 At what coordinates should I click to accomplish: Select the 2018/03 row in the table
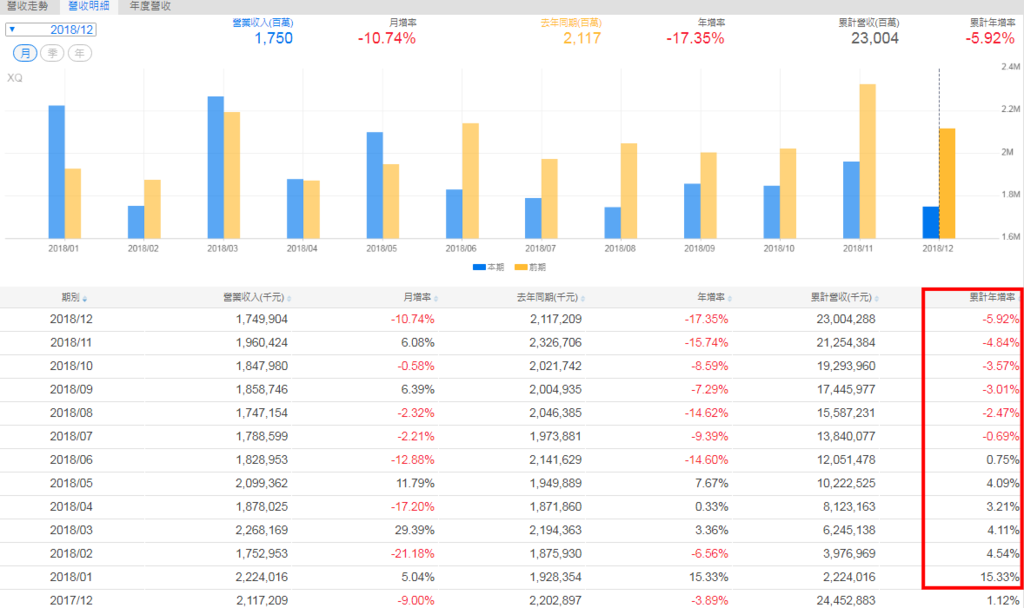point(512,531)
